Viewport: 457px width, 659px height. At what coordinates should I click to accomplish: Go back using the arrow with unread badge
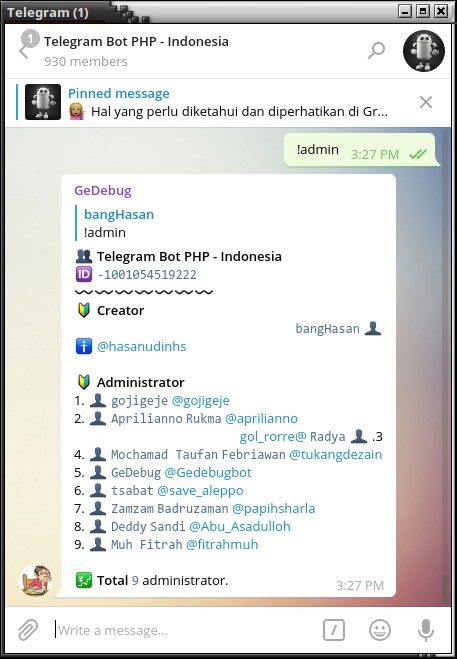click(27, 45)
